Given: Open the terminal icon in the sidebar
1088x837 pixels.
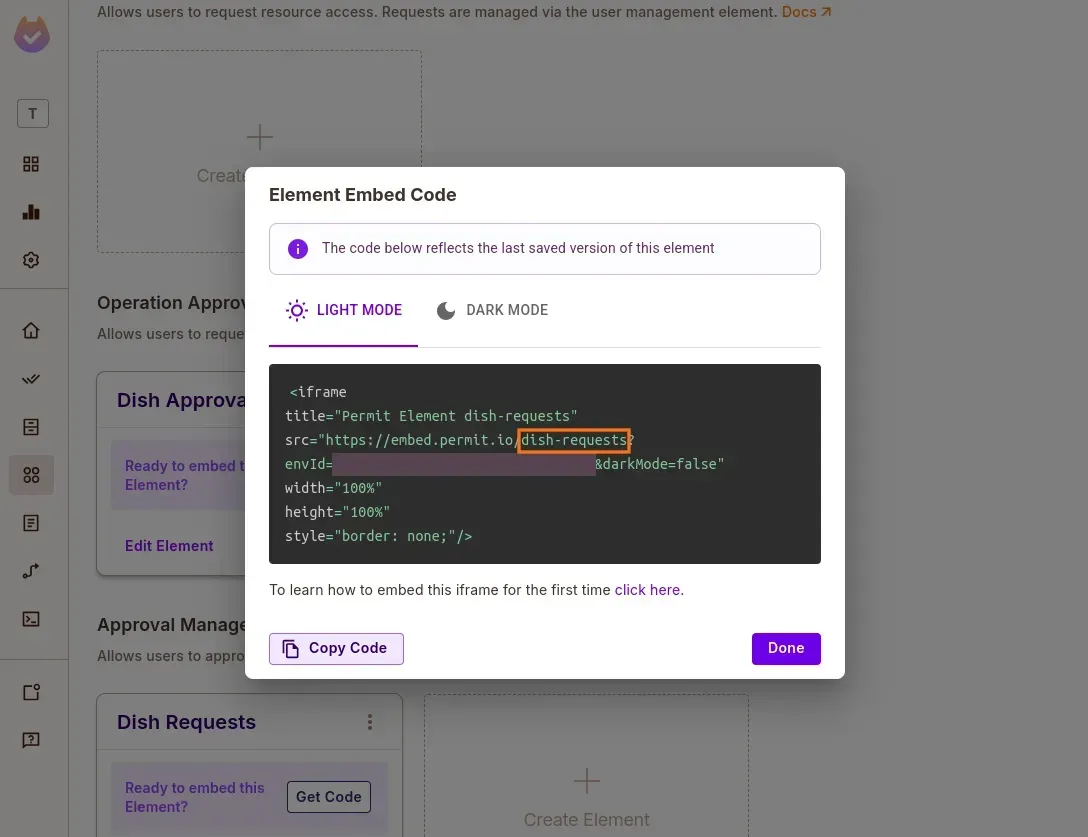Looking at the screenshot, I should click(31, 619).
